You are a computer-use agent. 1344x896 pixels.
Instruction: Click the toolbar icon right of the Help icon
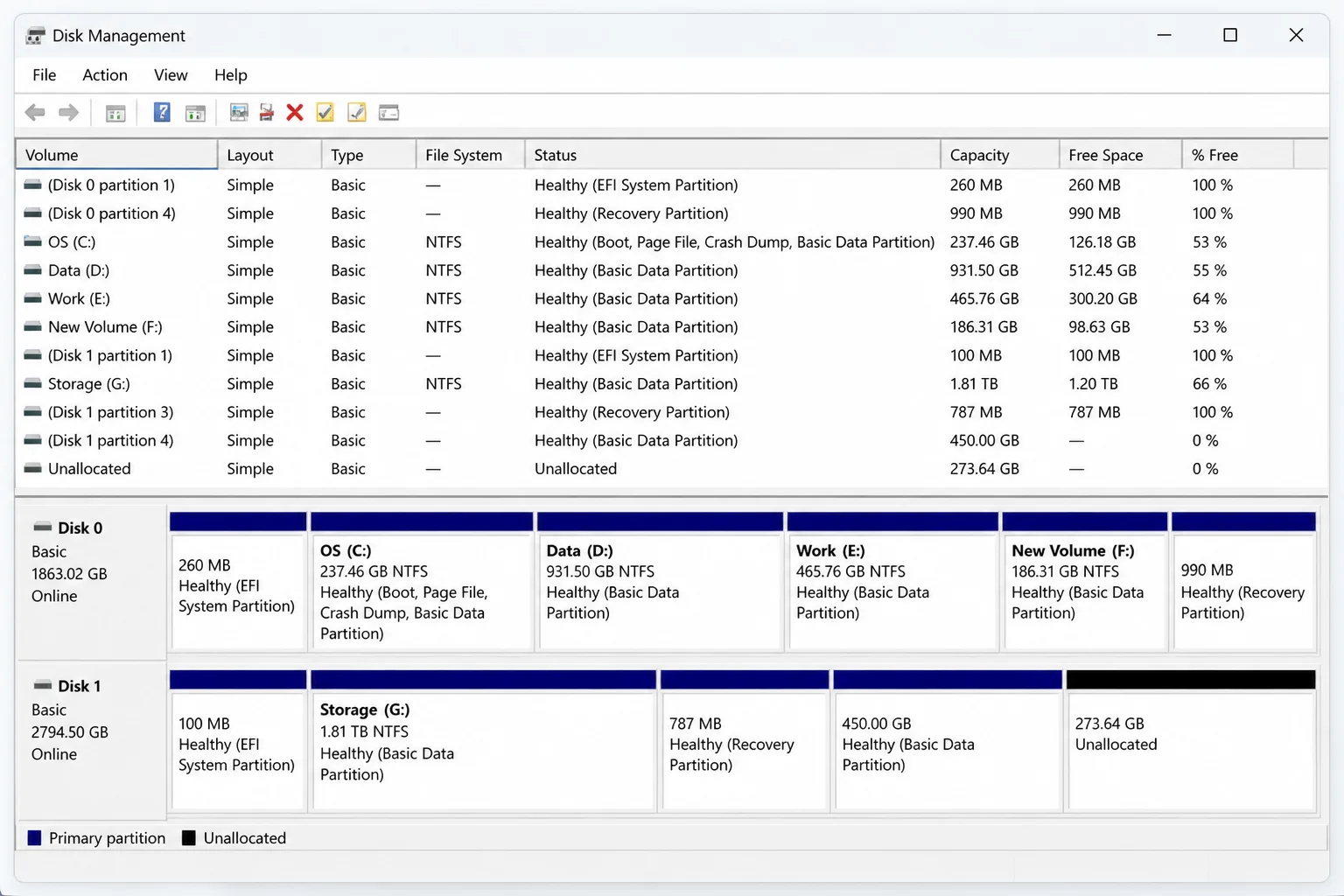pos(195,113)
